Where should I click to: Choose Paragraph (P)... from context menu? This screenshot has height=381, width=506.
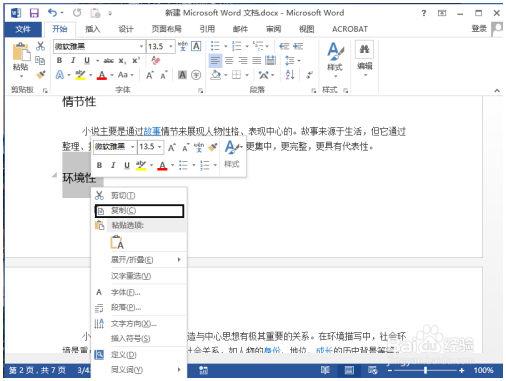coord(139,307)
